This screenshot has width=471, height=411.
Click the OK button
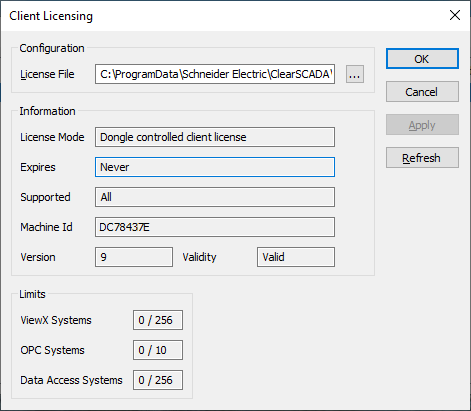tap(422, 59)
